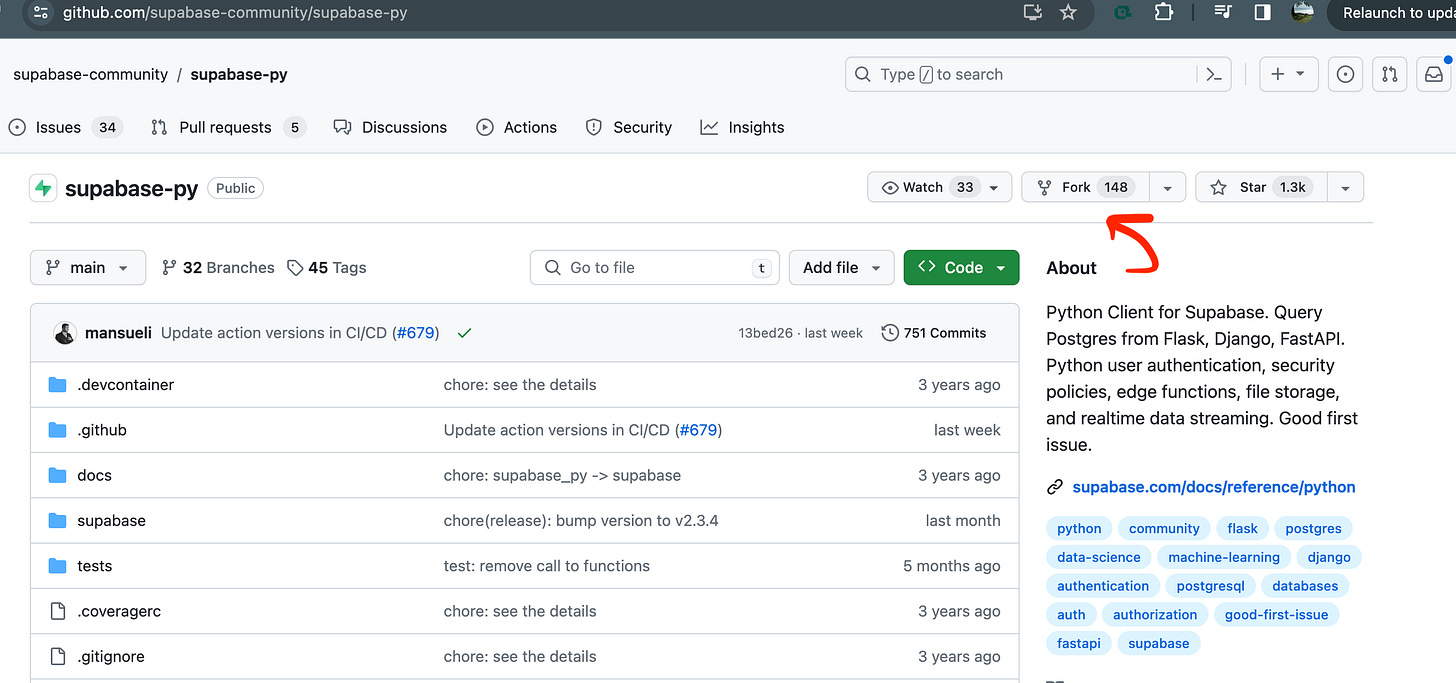Bookmark page with the star icon
The width and height of the screenshot is (1456, 683).
[1068, 13]
